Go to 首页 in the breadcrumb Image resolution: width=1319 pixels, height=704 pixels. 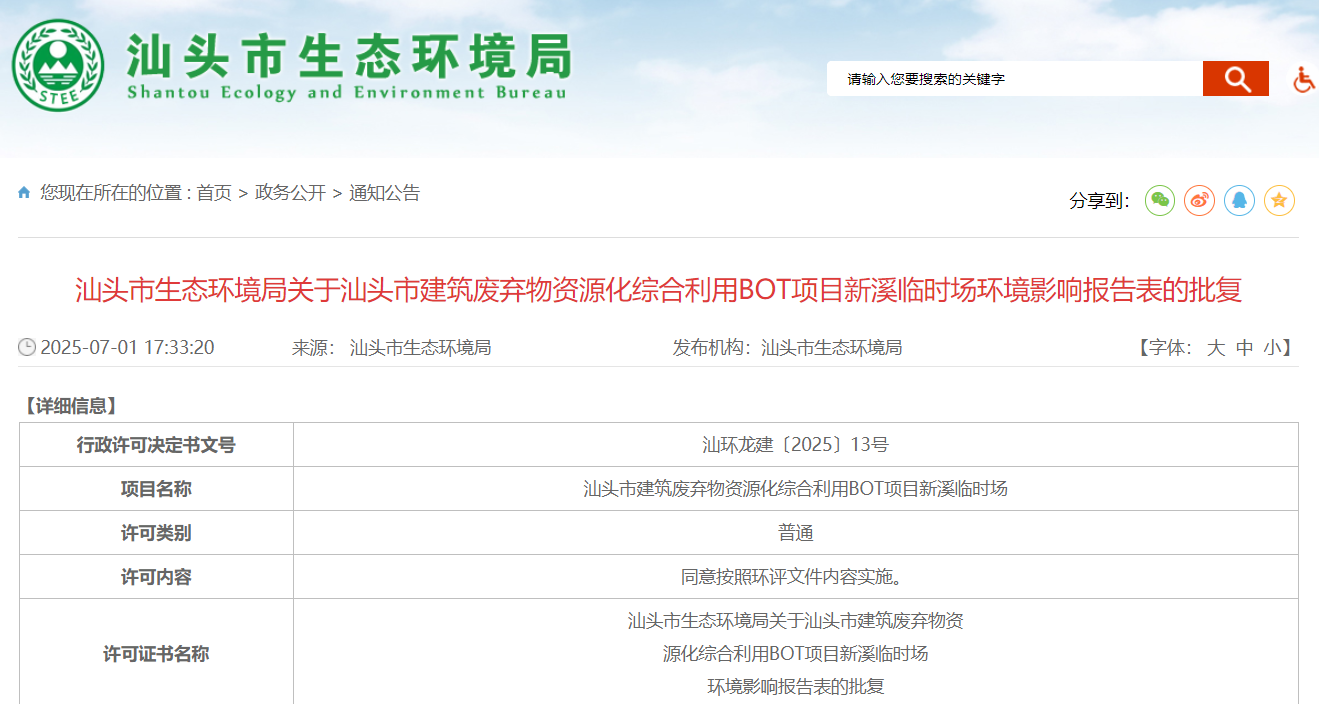click(x=213, y=193)
